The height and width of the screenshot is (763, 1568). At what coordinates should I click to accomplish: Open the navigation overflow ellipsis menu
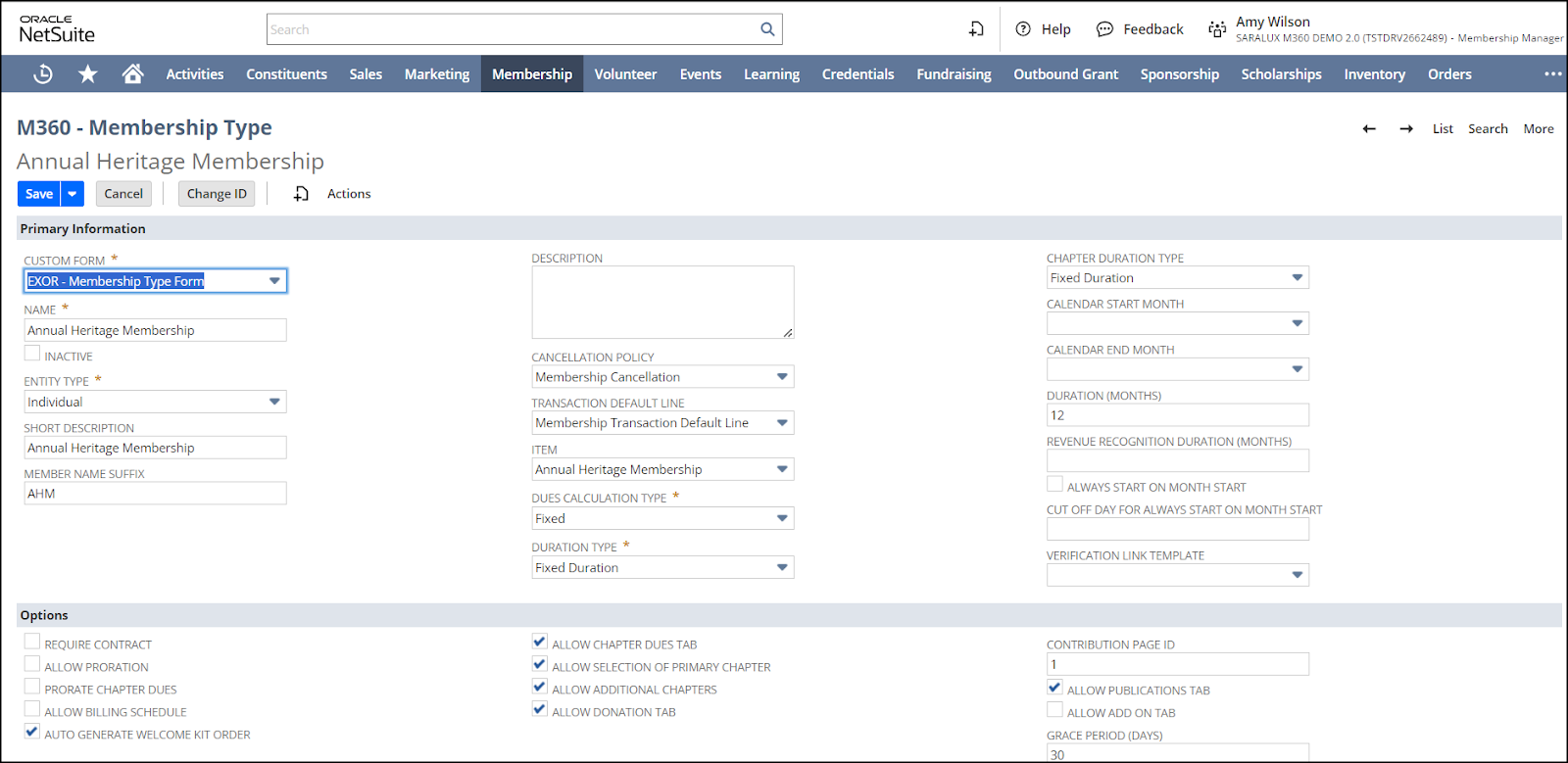pos(1552,74)
